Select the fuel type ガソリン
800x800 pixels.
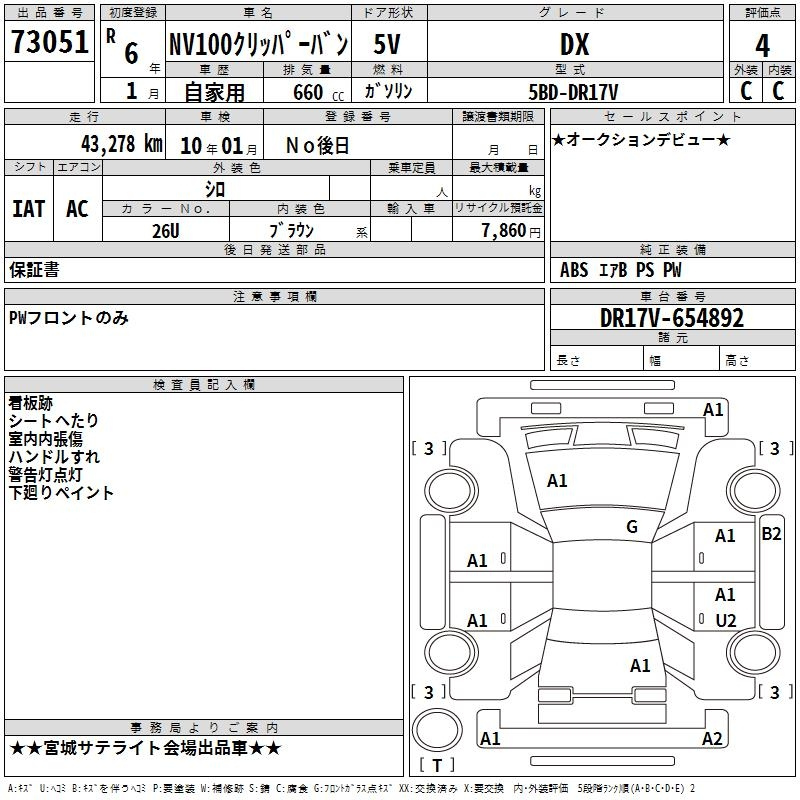(x=388, y=91)
